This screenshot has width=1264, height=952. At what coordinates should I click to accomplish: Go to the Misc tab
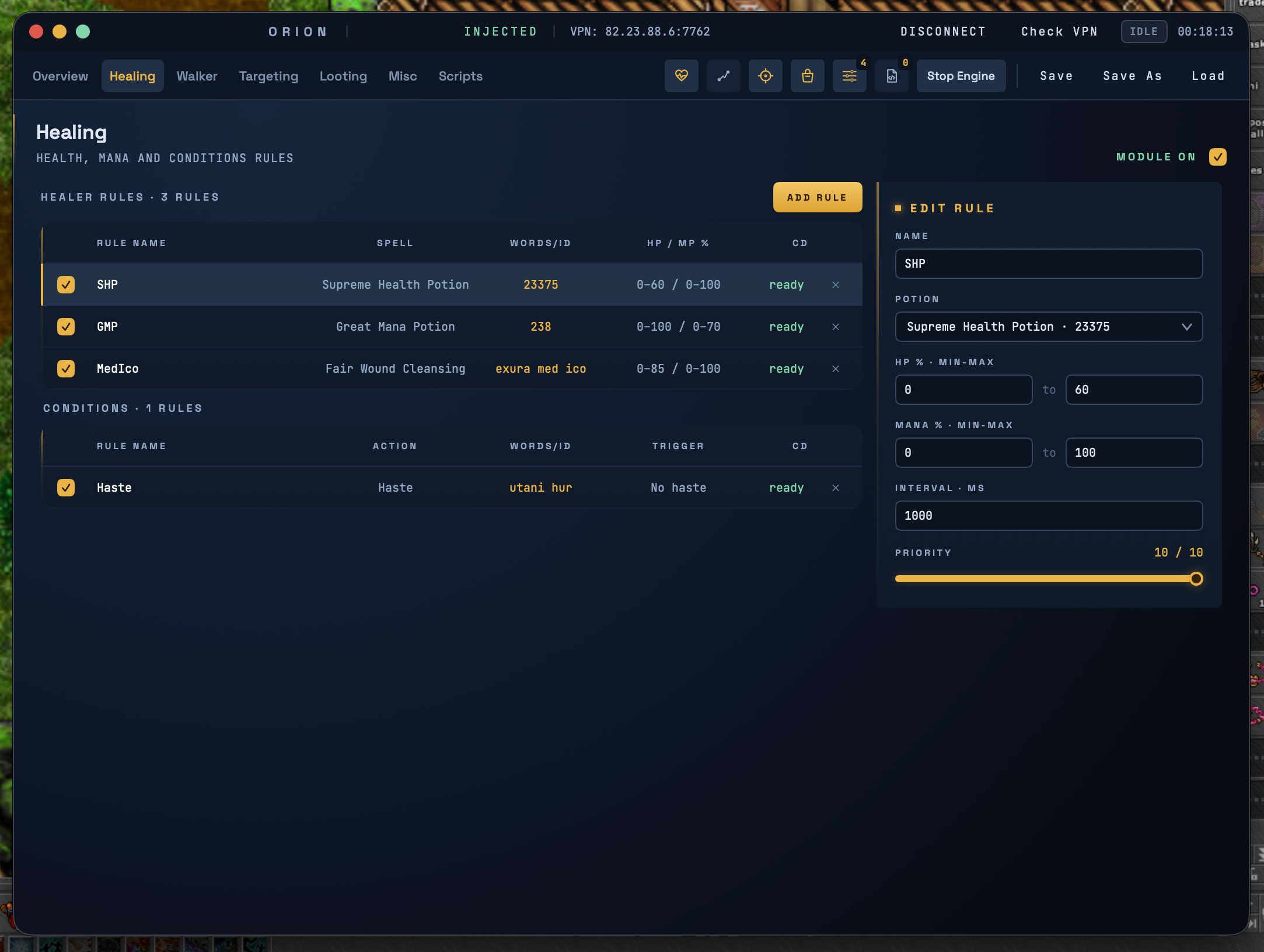click(403, 76)
